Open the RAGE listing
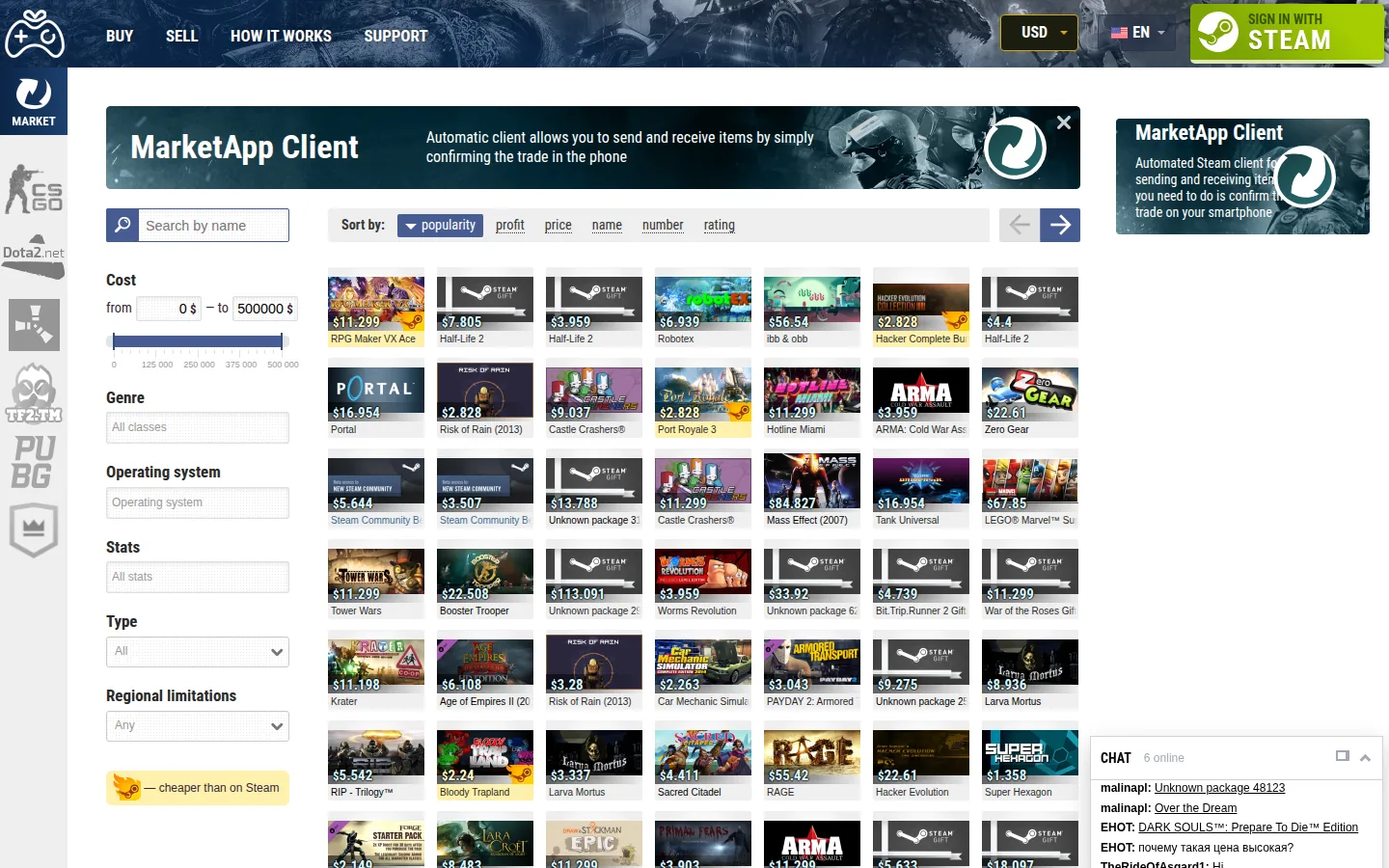Screen dimensions: 1389x868 click(x=812, y=761)
